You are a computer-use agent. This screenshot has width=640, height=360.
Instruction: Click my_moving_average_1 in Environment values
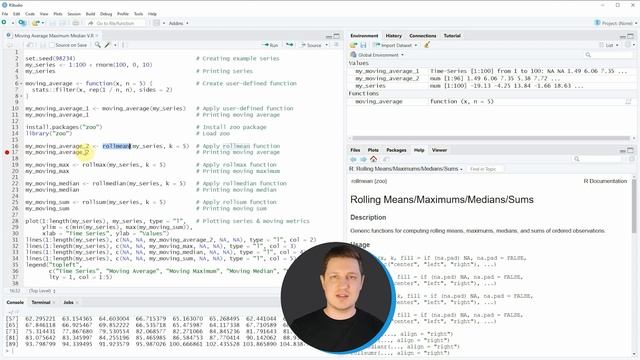(x=387, y=71)
